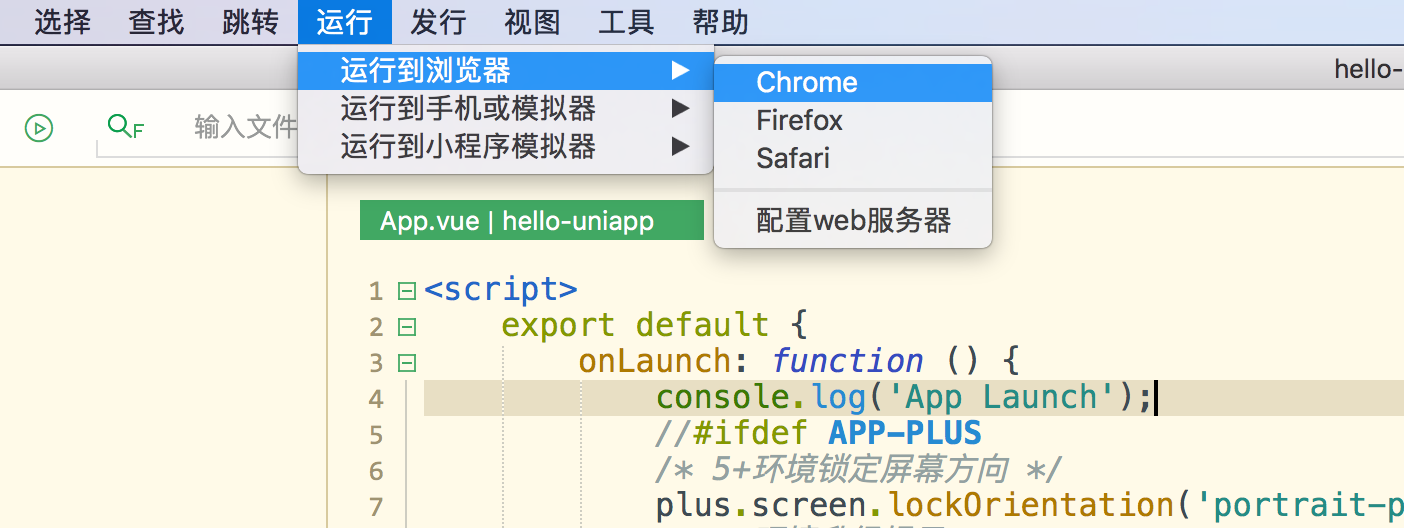Open the 选择 menu

(x=62, y=22)
